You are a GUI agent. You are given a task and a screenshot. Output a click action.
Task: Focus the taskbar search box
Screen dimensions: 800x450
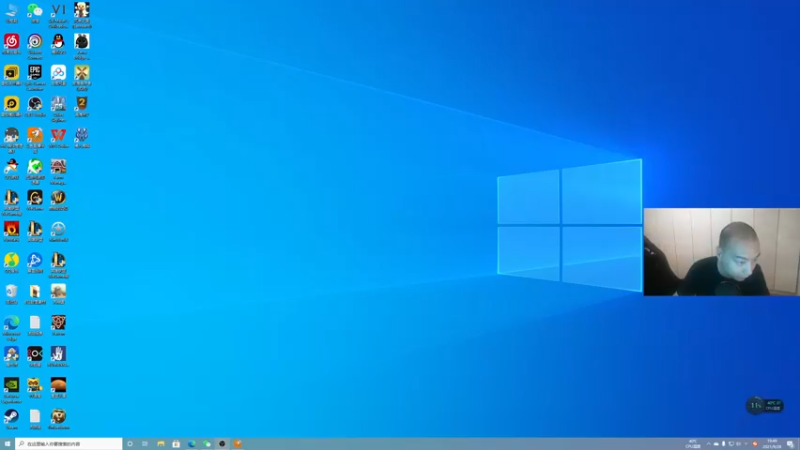(69, 444)
